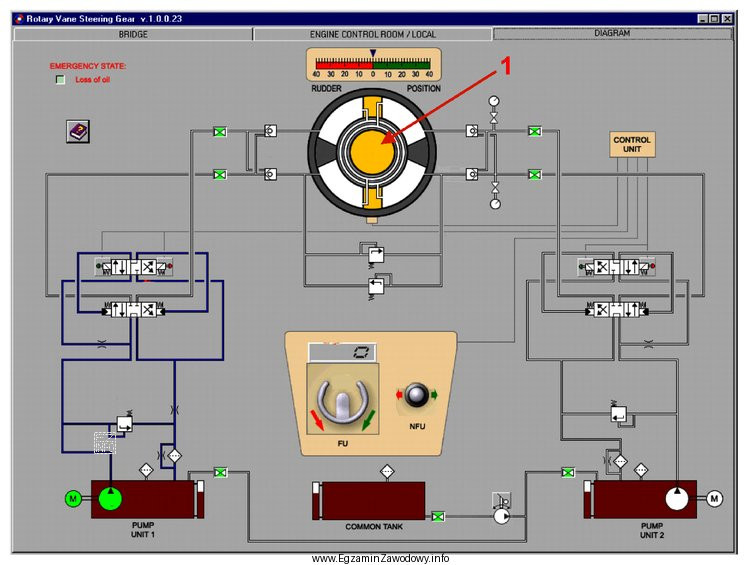Click the lower pressure gauge right of actuator
The height and width of the screenshot is (565, 748).
click(496, 204)
